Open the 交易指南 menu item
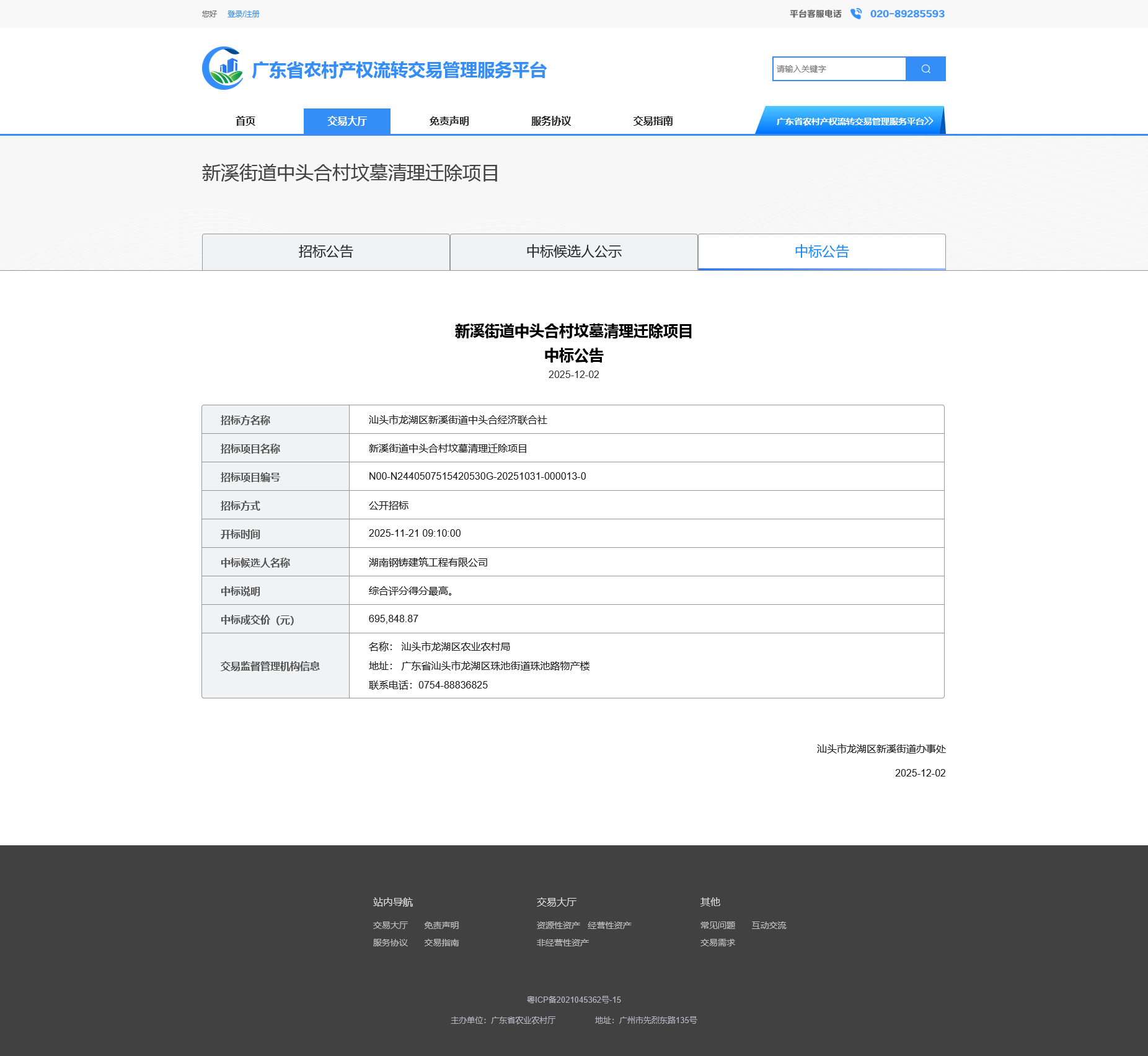Image resolution: width=1148 pixels, height=1056 pixels. (653, 120)
